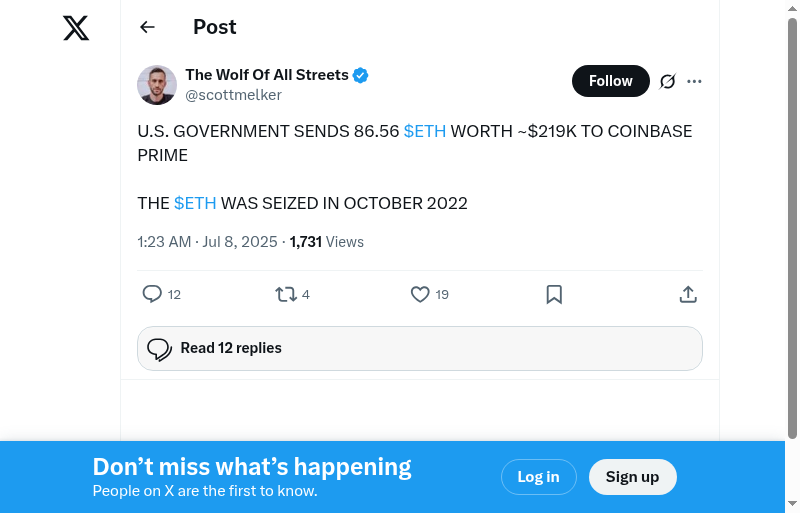Image resolution: width=800 pixels, height=513 pixels.
Task: Click the blue verified badge icon
Action: click(361, 75)
